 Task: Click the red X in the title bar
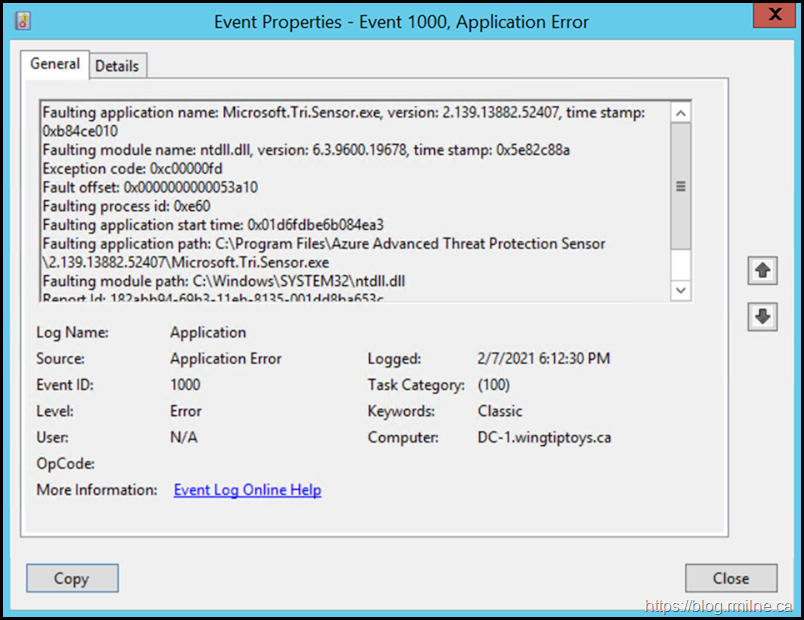[x=775, y=14]
